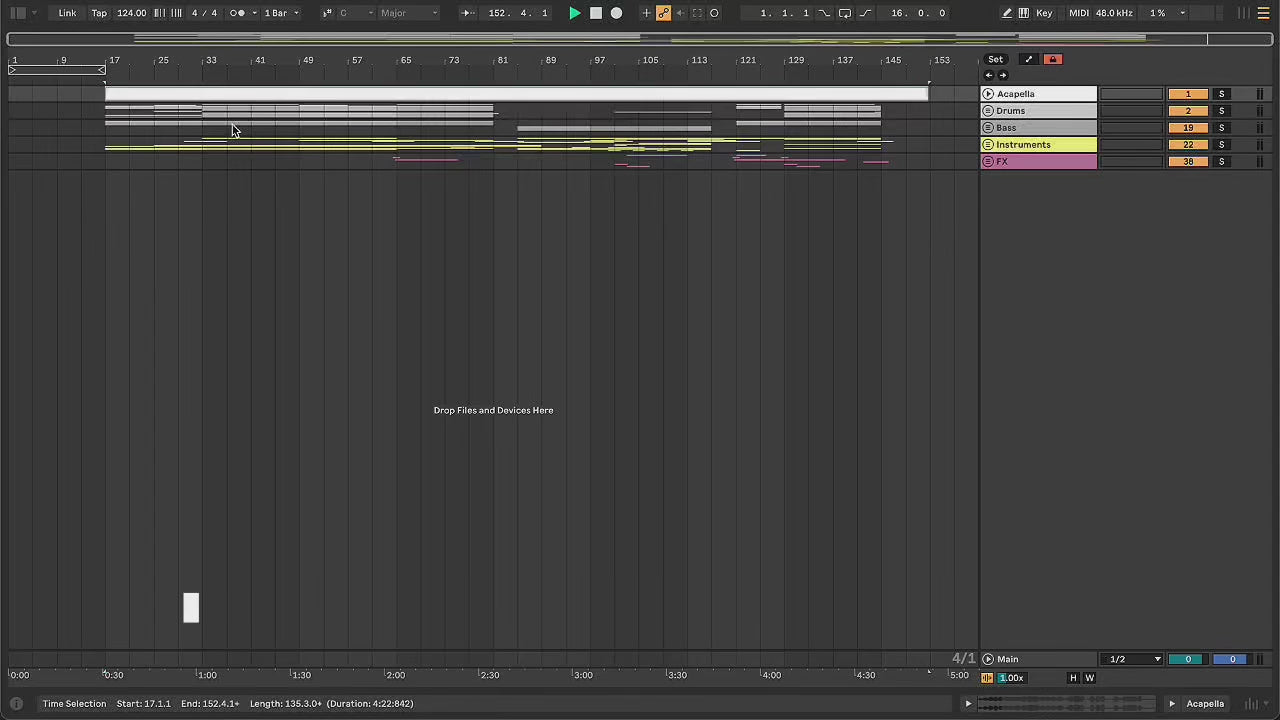The width and height of the screenshot is (1280, 720).
Task: Toggle the Loop switch in transport
Action: [845, 13]
